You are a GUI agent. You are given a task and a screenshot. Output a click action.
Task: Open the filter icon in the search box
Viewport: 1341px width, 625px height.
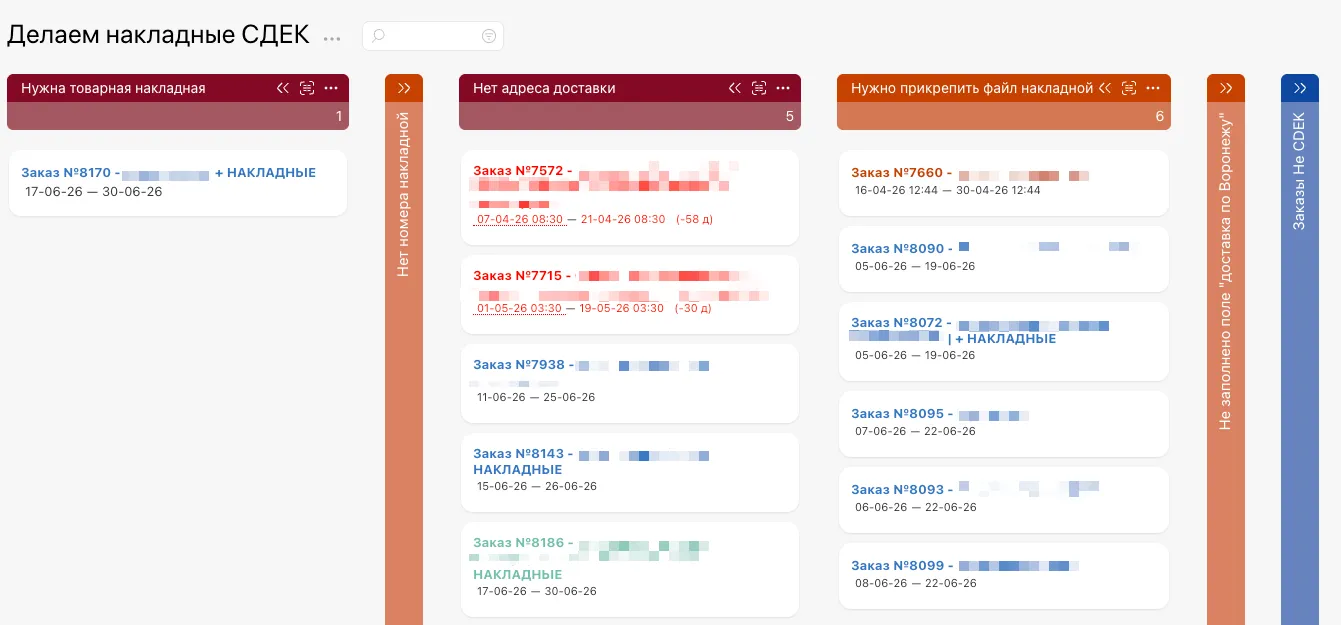coord(488,36)
